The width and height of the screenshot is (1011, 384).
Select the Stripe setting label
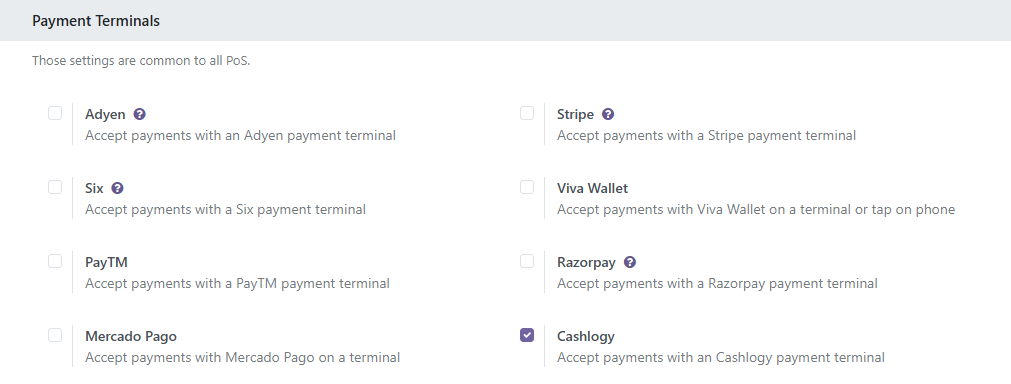(x=575, y=115)
